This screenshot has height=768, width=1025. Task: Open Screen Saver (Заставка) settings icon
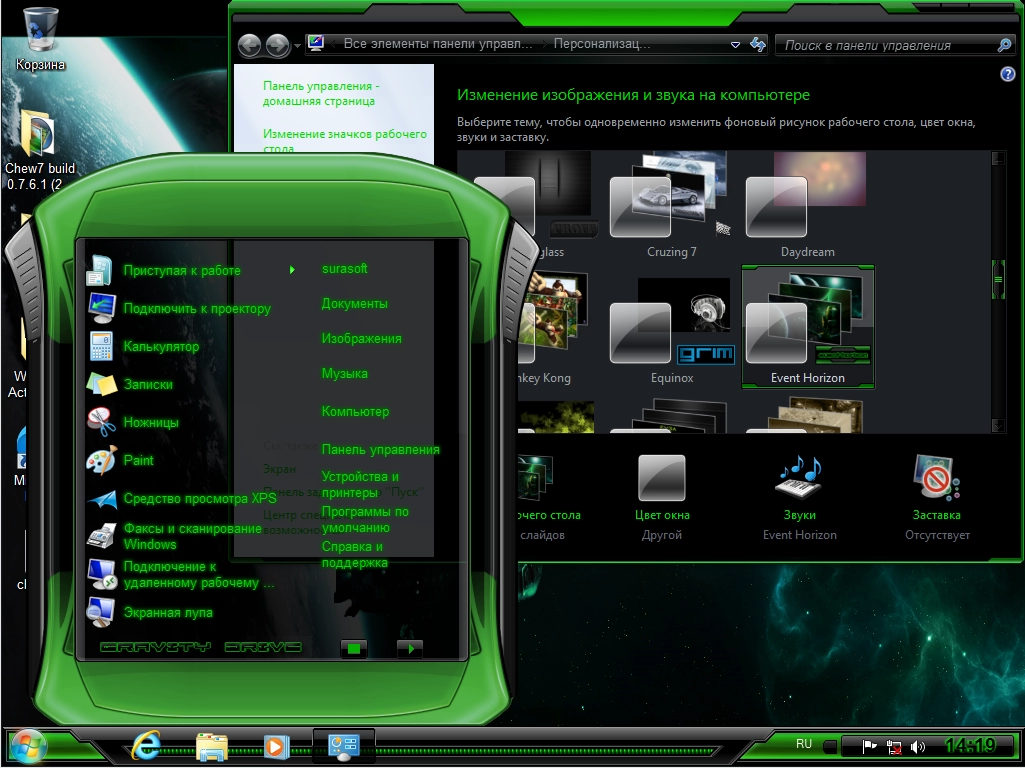[x=936, y=479]
